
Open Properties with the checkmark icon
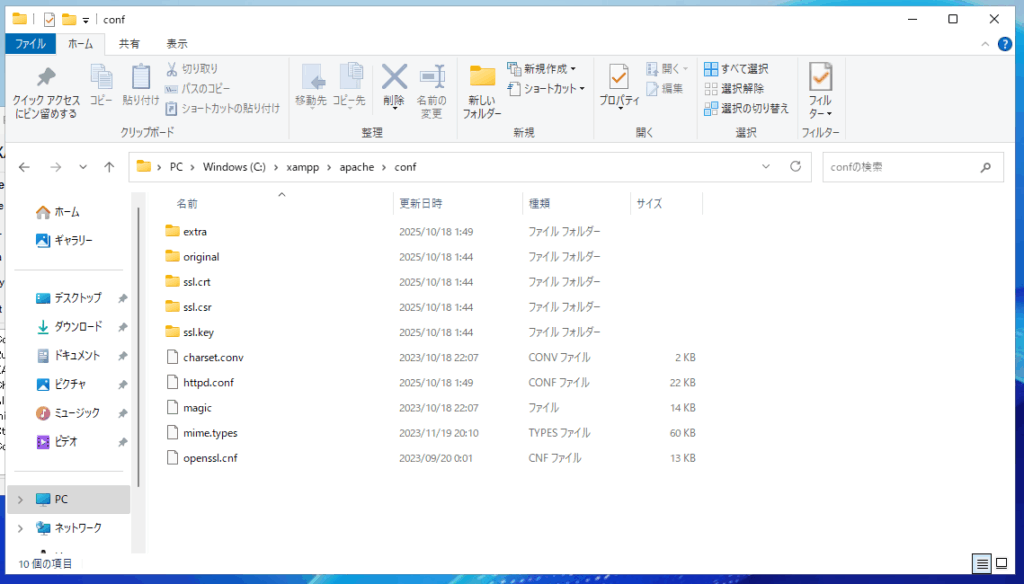tap(619, 78)
